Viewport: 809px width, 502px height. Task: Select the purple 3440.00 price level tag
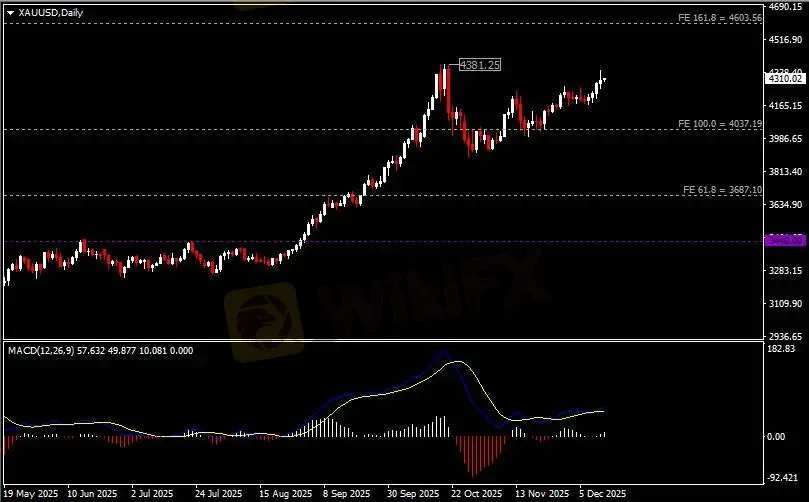tap(785, 241)
